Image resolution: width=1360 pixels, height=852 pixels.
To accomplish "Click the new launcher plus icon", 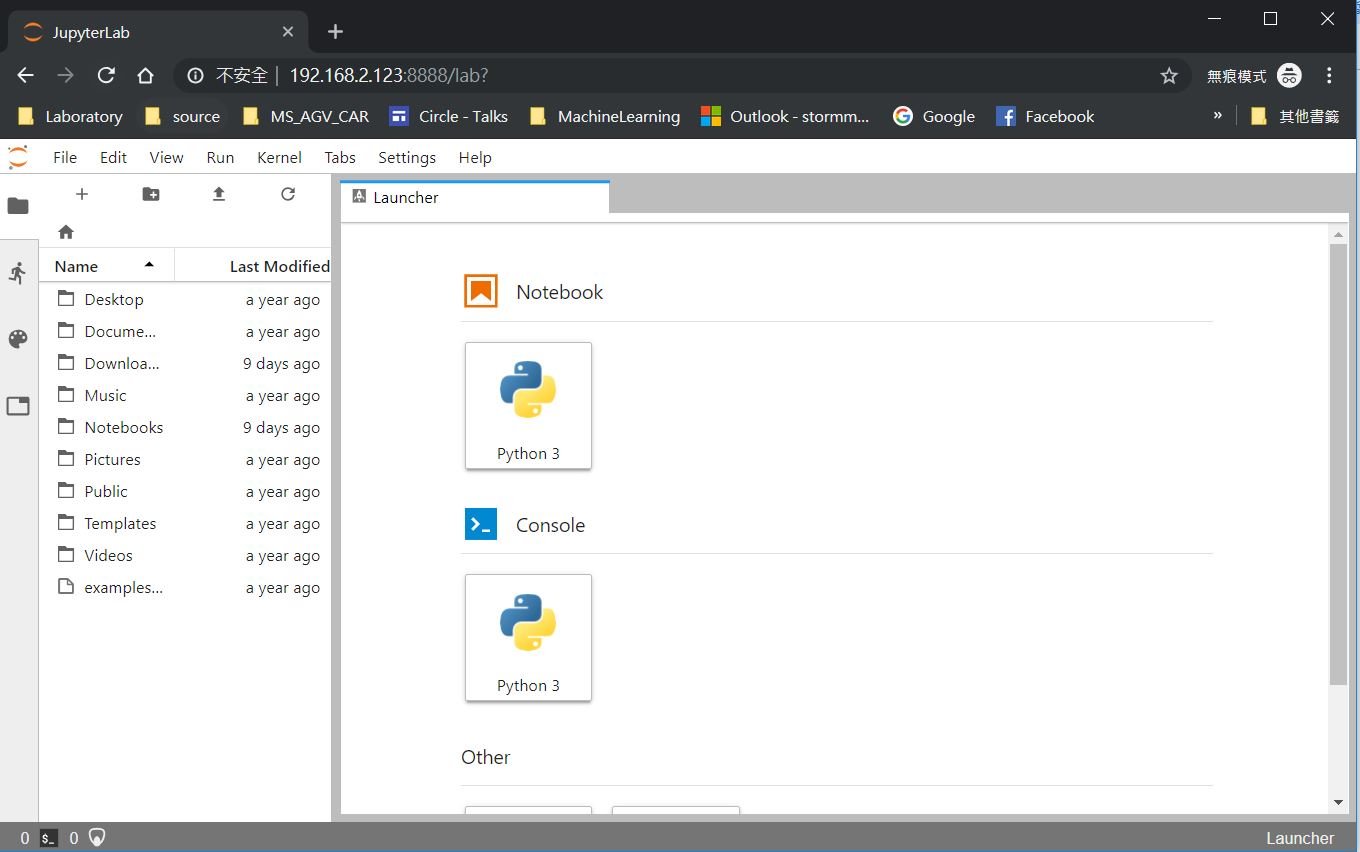I will pyautogui.click(x=82, y=194).
